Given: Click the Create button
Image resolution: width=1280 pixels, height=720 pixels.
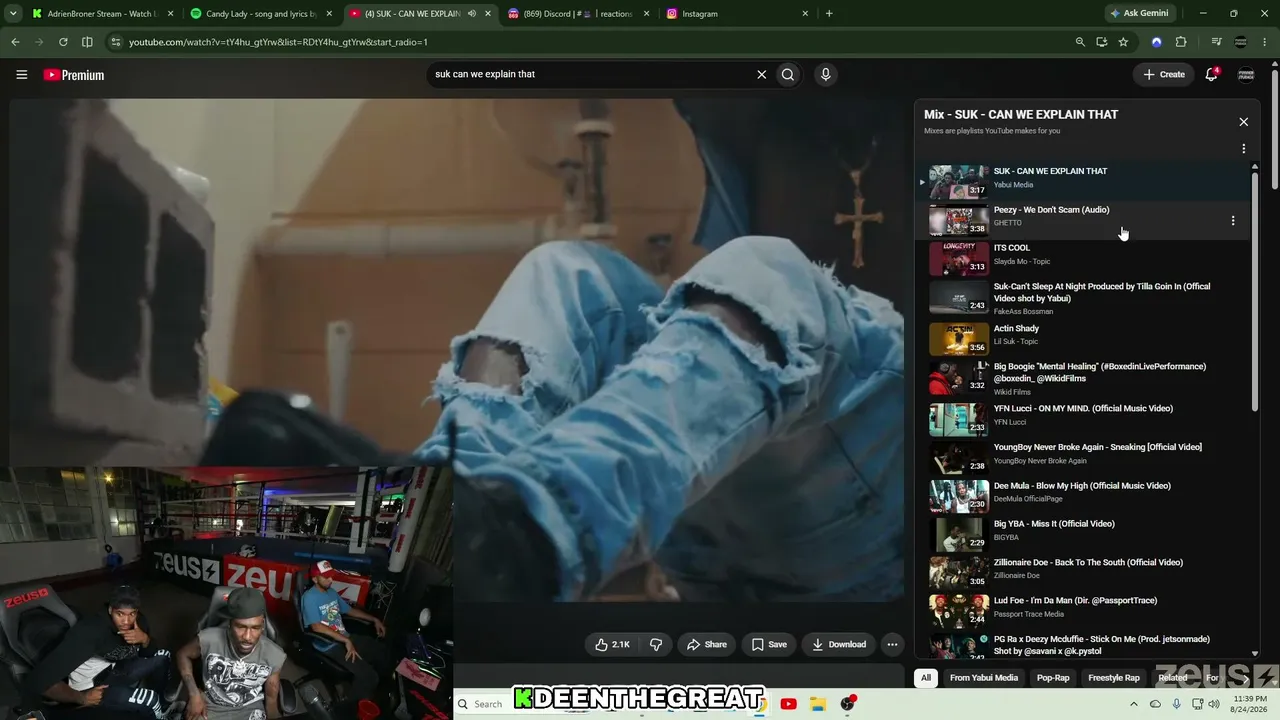Looking at the screenshot, I should point(1164,74).
